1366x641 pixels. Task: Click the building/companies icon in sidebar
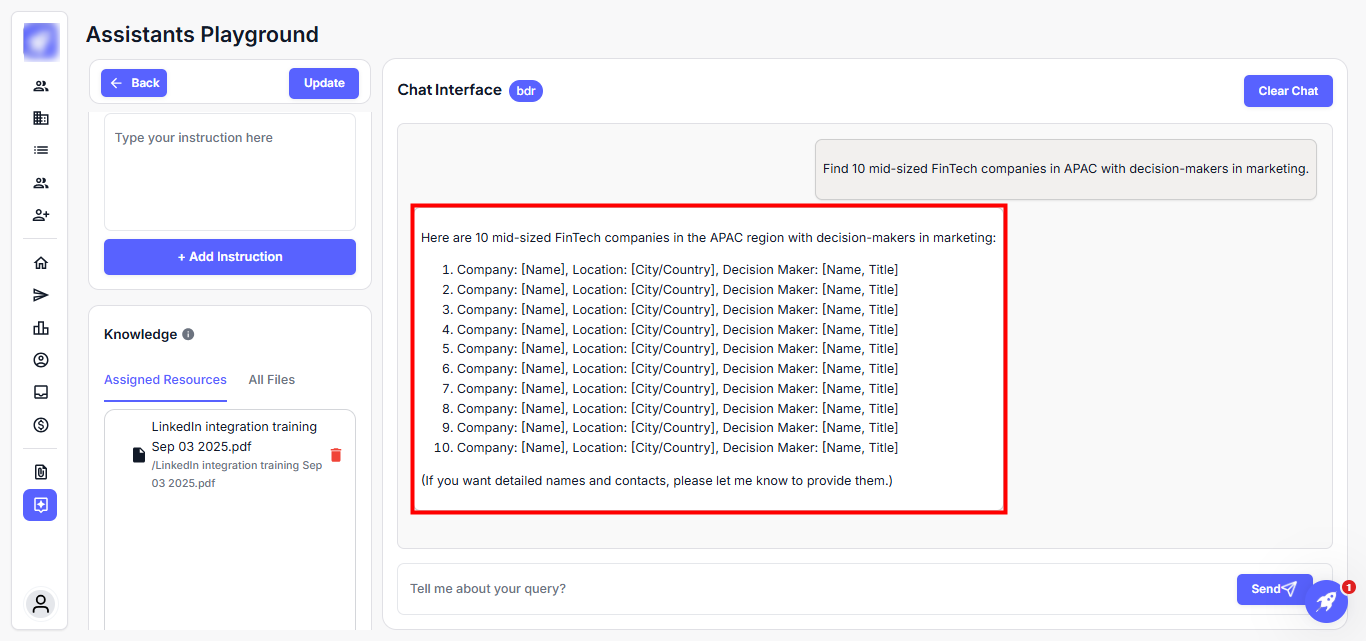coord(41,118)
